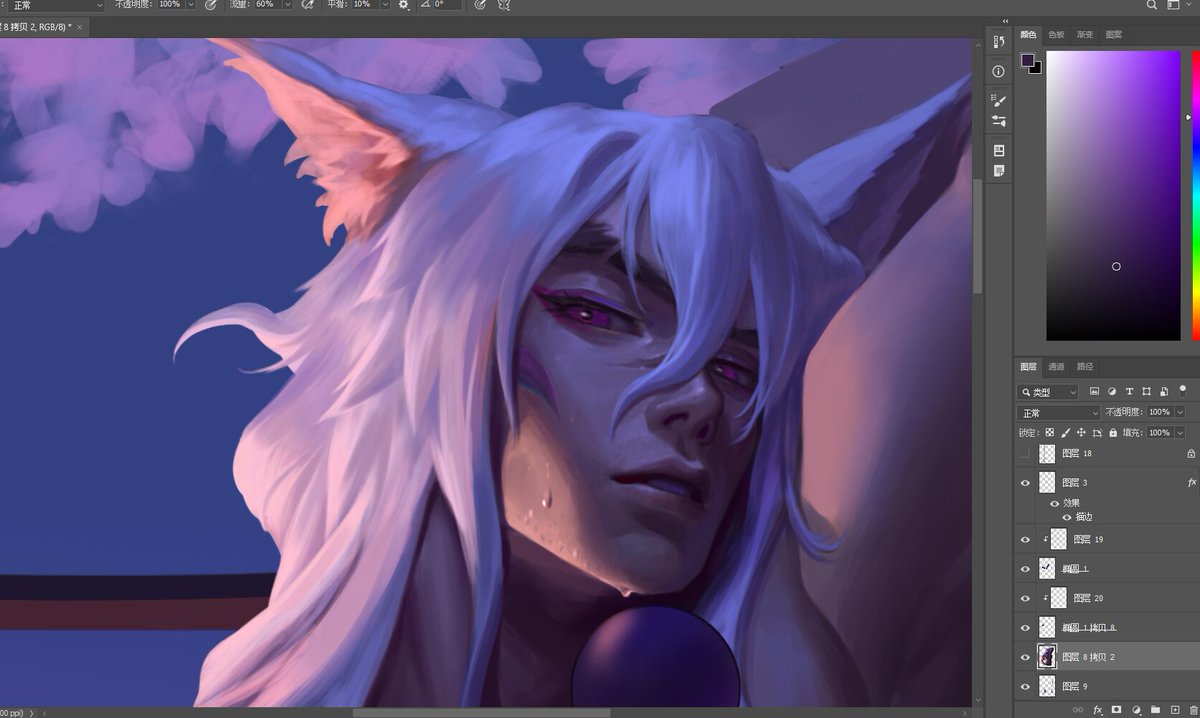Open smoothing options gear icon

(404, 5)
